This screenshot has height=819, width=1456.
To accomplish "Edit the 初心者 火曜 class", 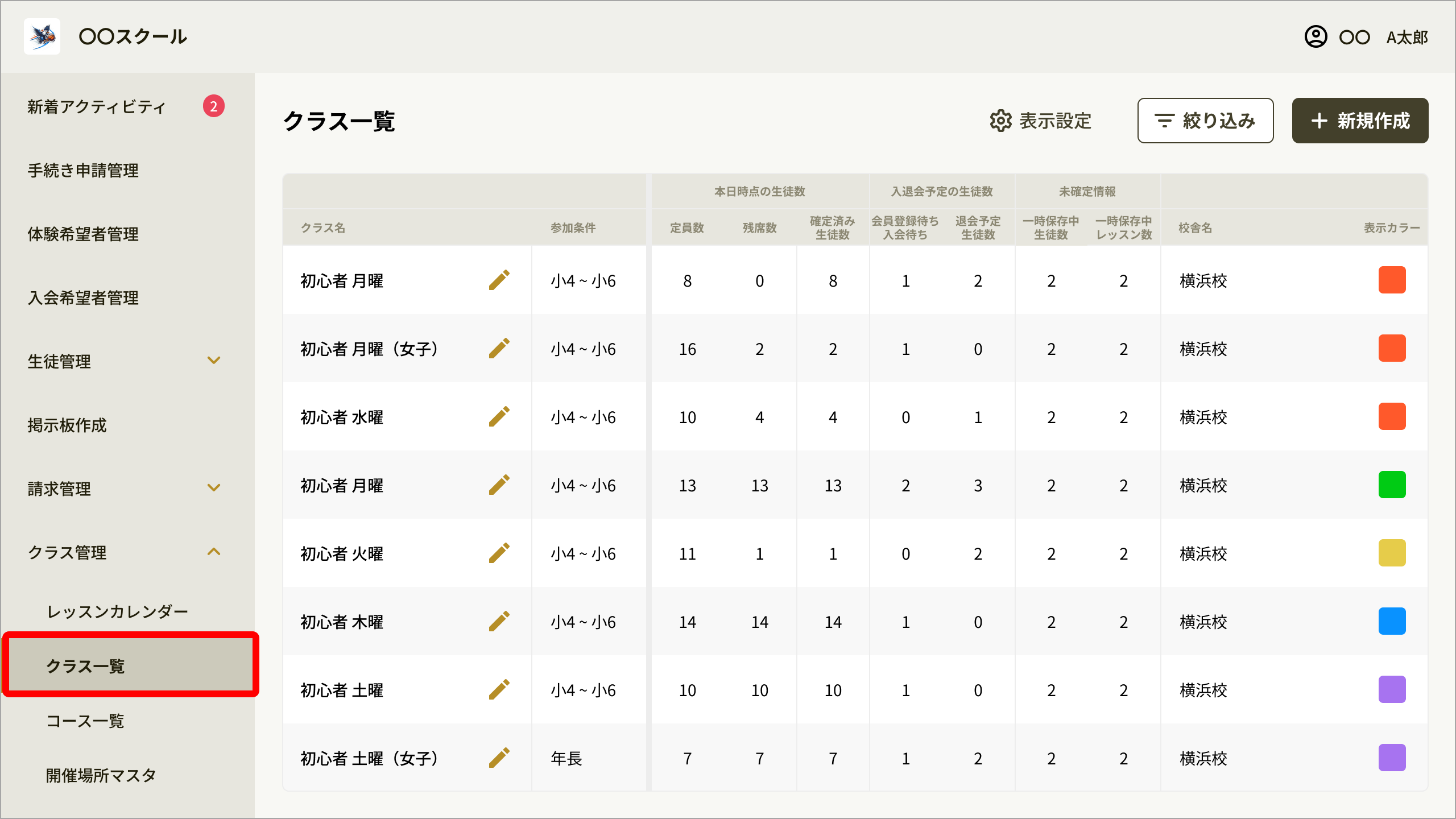I will pos(499,553).
